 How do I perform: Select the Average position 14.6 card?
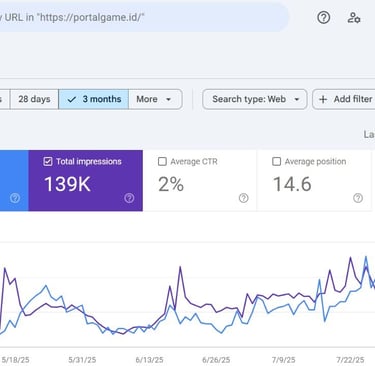pyautogui.click(x=314, y=180)
